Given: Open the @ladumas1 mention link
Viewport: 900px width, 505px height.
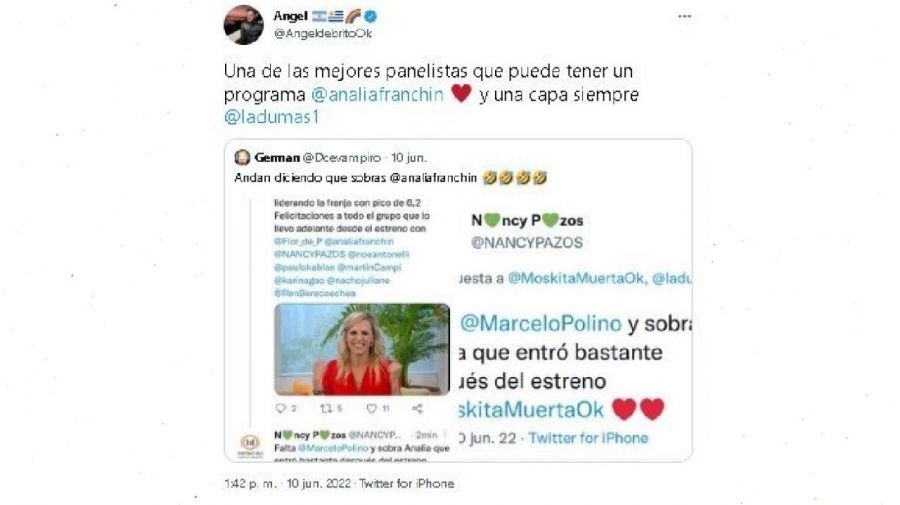Looking at the screenshot, I should 271,117.
